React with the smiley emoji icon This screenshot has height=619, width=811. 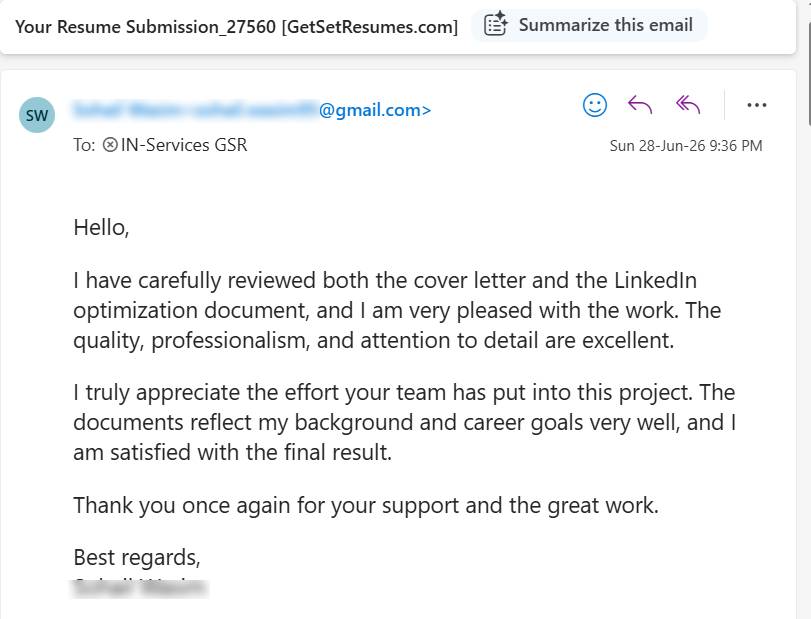tap(595, 105)
